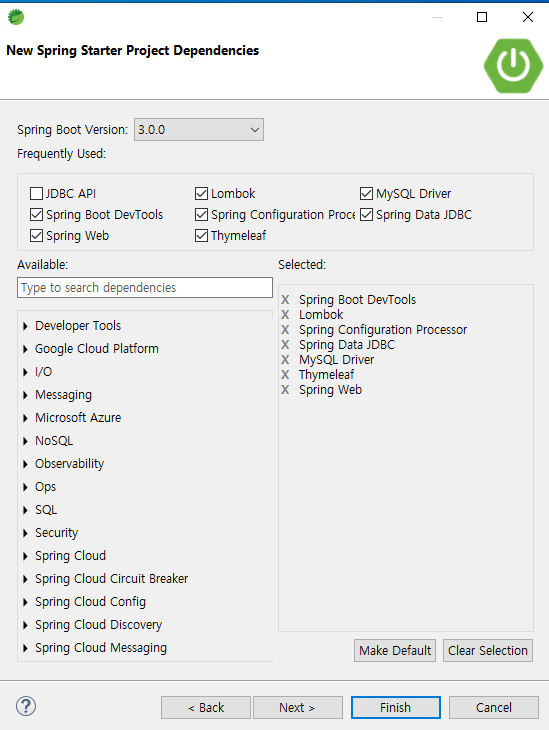Click the Clear Selection button
Viewport: 549px width, 730px height.
488,650
